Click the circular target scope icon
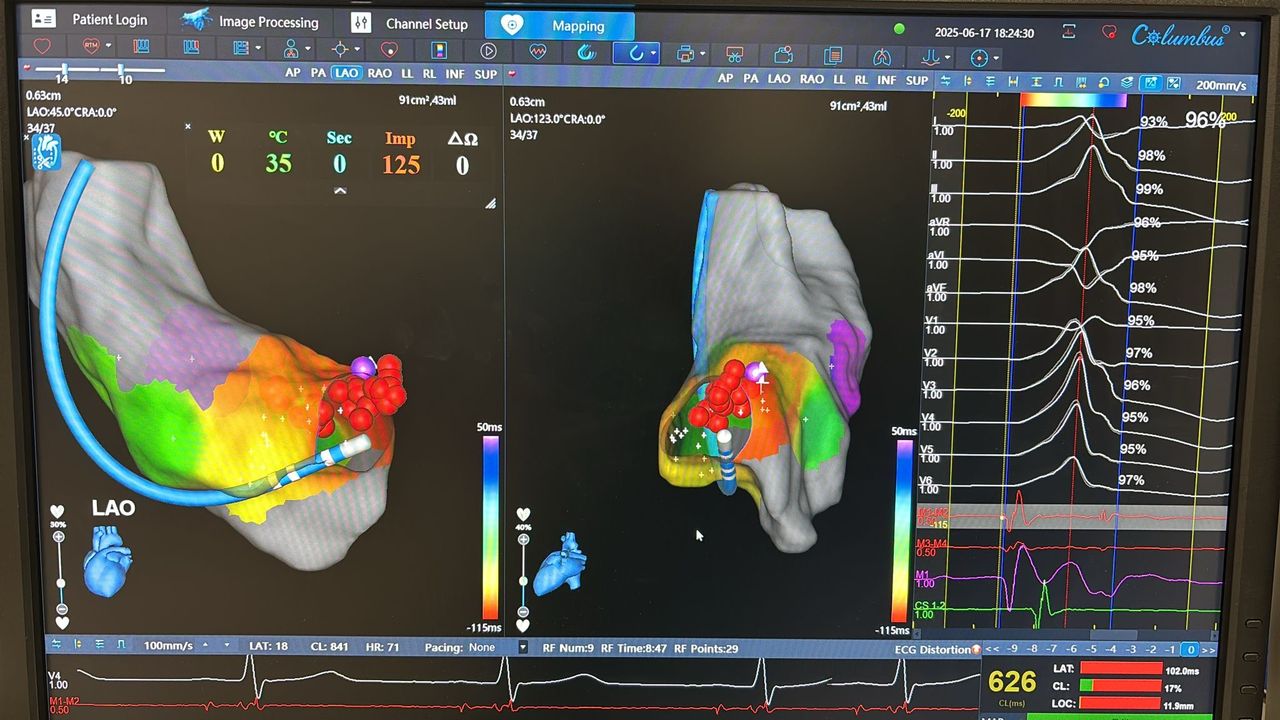 coord(979,59)
